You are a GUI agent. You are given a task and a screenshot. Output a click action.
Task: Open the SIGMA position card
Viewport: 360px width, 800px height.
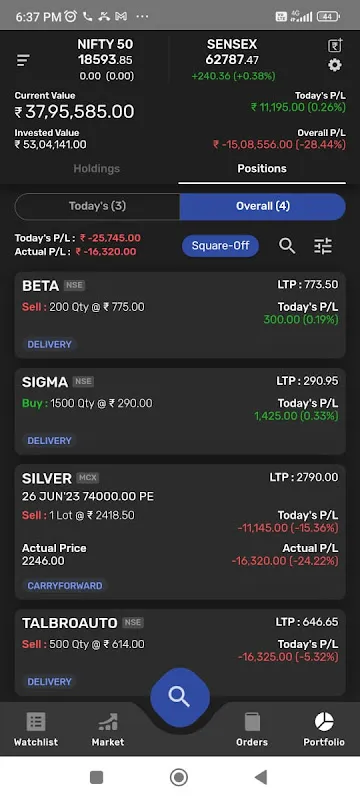(180, 411)
